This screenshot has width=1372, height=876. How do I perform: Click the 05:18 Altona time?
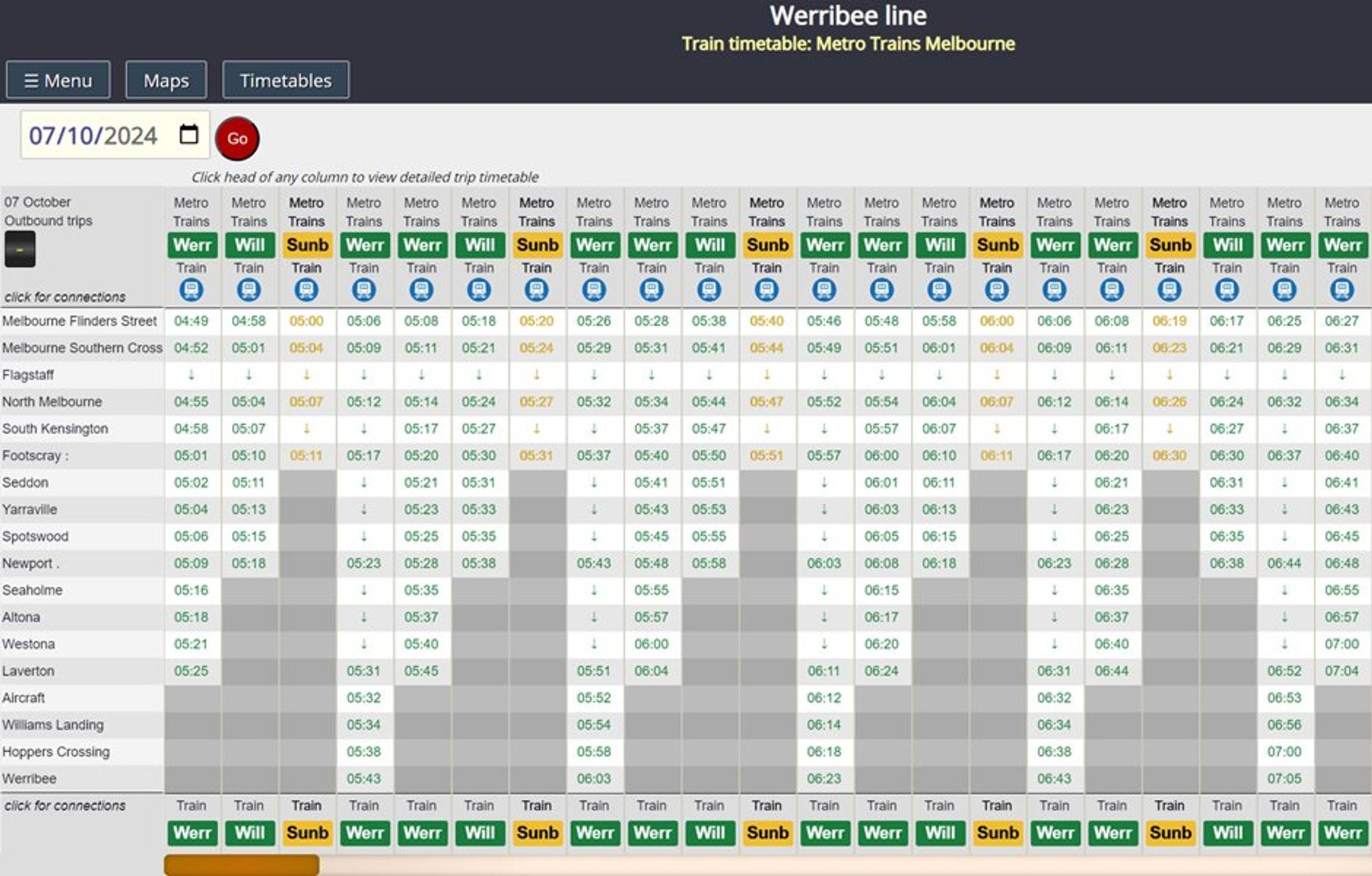coord(191,617)
